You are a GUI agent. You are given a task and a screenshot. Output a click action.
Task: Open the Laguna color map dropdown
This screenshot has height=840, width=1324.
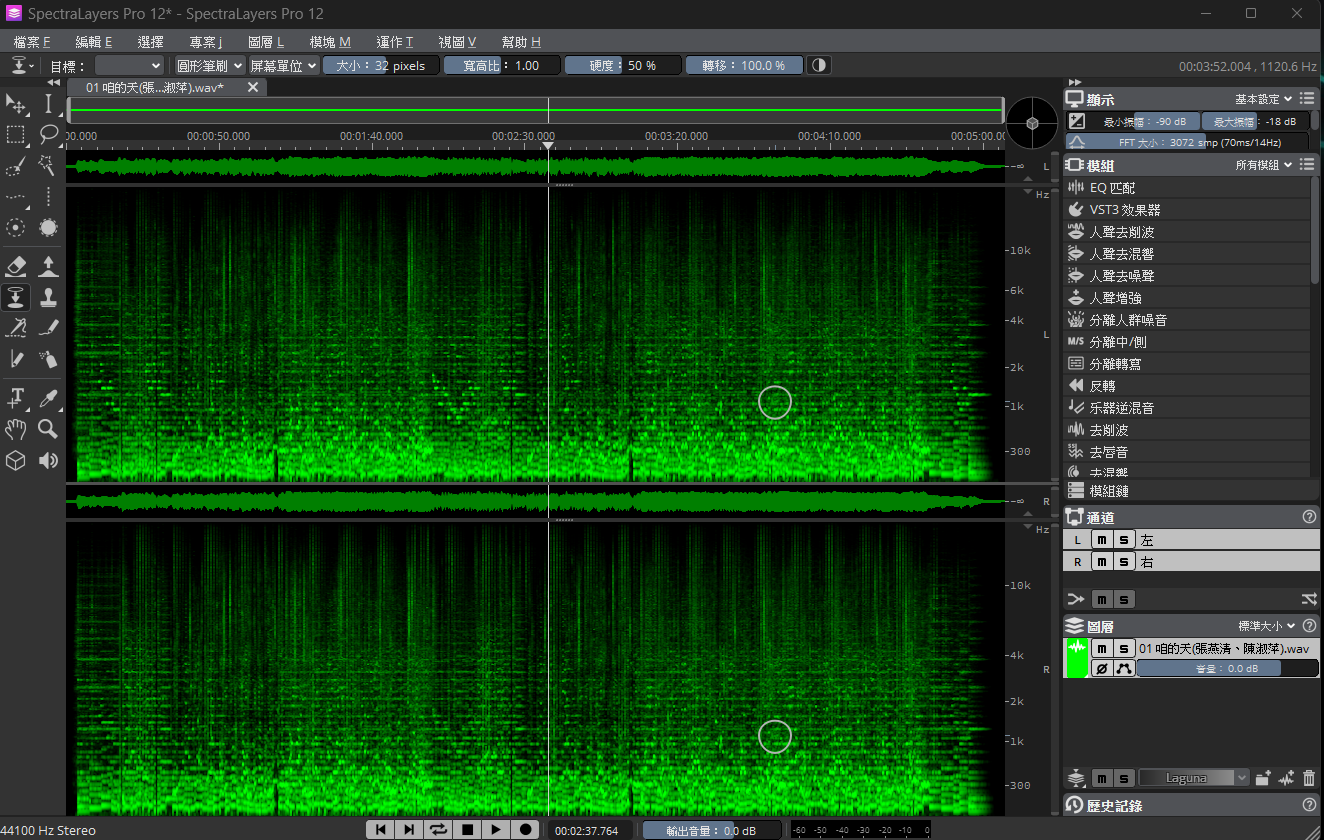1194,777
